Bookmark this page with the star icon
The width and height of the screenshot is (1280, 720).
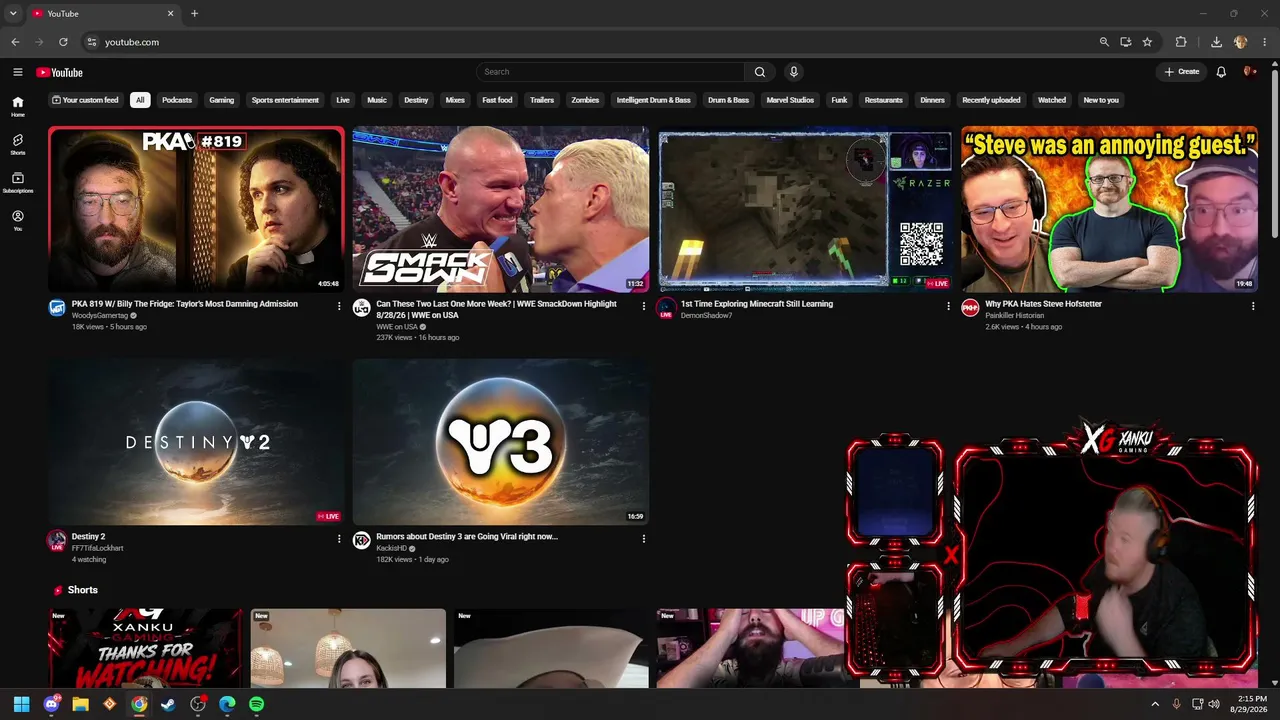[x=1147, y=42]
